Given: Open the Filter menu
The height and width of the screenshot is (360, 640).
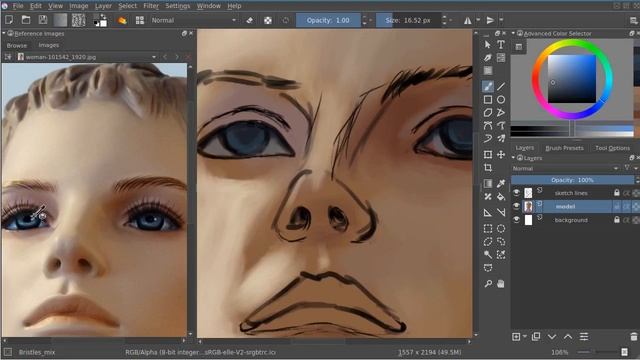Looking at the screenshot, I should click(x=151, y=6).
